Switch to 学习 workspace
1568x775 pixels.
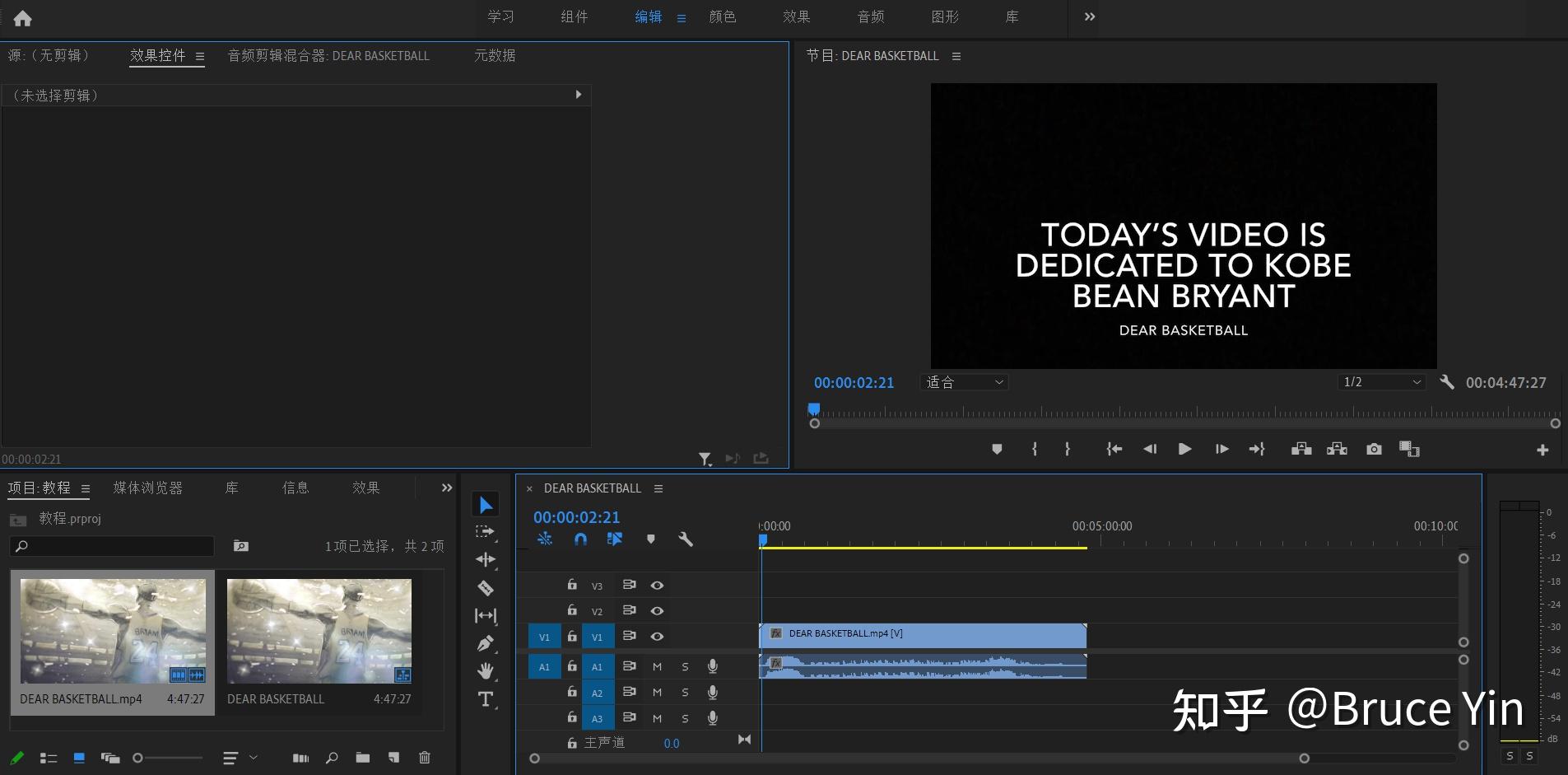[500, 16]
